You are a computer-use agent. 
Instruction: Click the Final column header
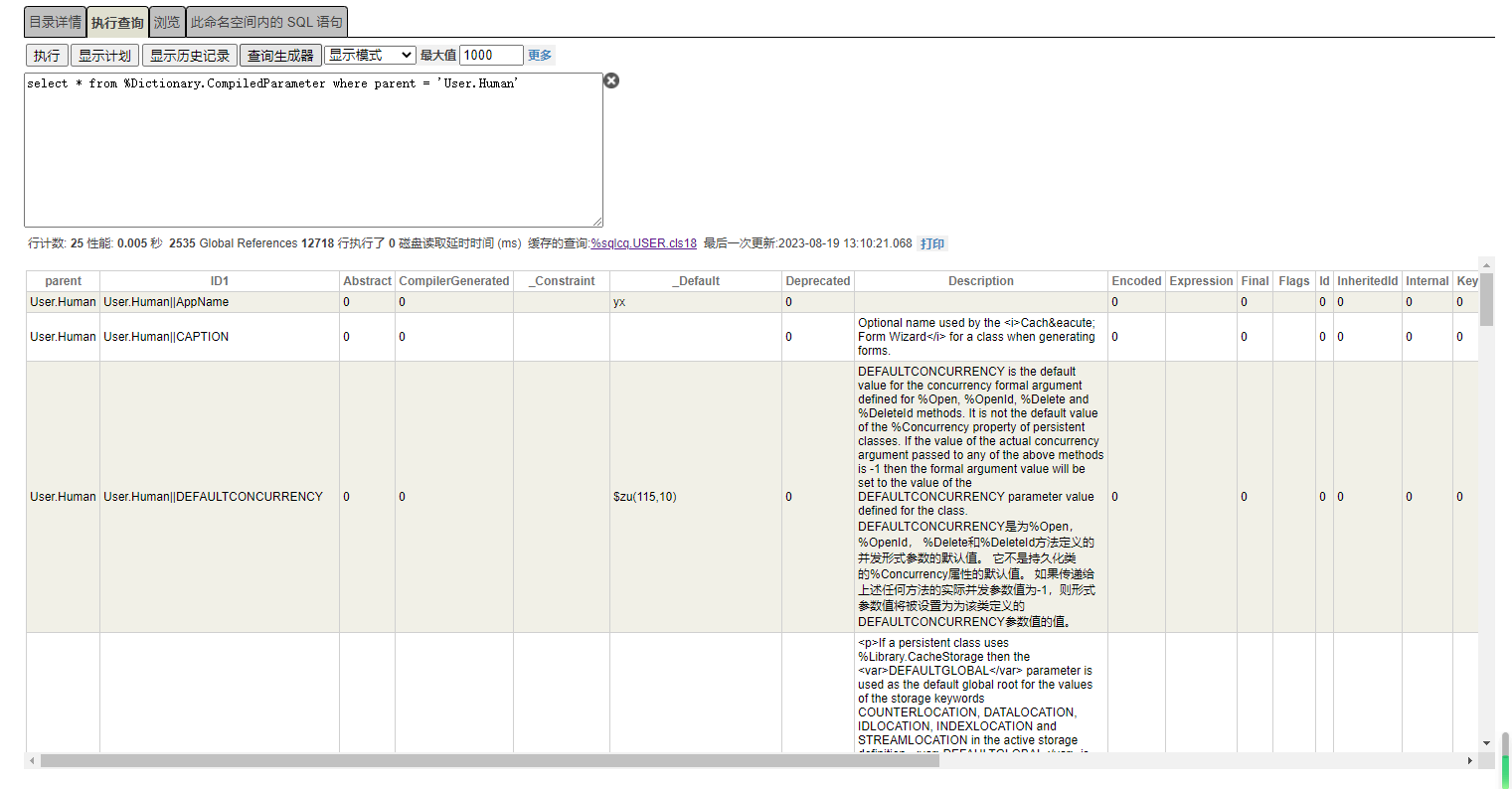pyautogui.click(x=1255, y=281)
